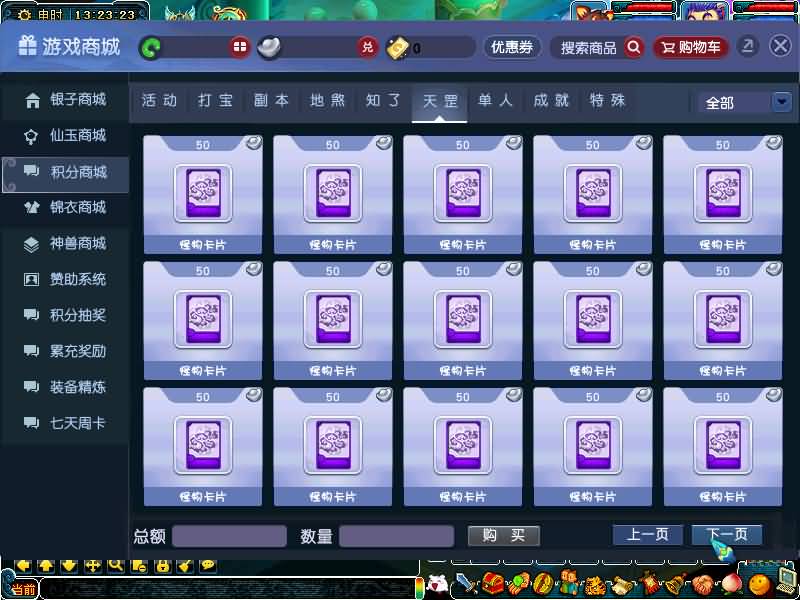
Task: Click the yellow ticket coupon icon
Action: [397, 47]
